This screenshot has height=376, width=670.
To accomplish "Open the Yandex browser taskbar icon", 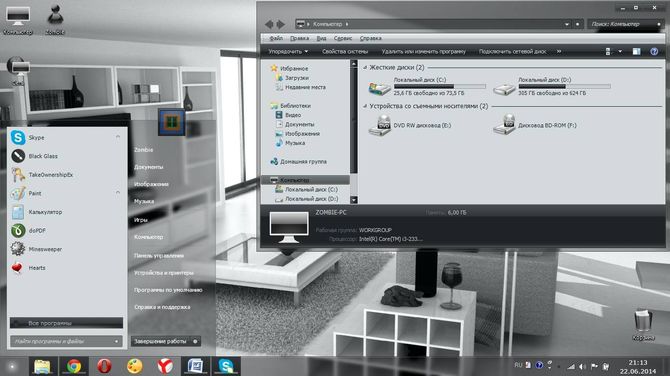I will (x=165, y=366).
